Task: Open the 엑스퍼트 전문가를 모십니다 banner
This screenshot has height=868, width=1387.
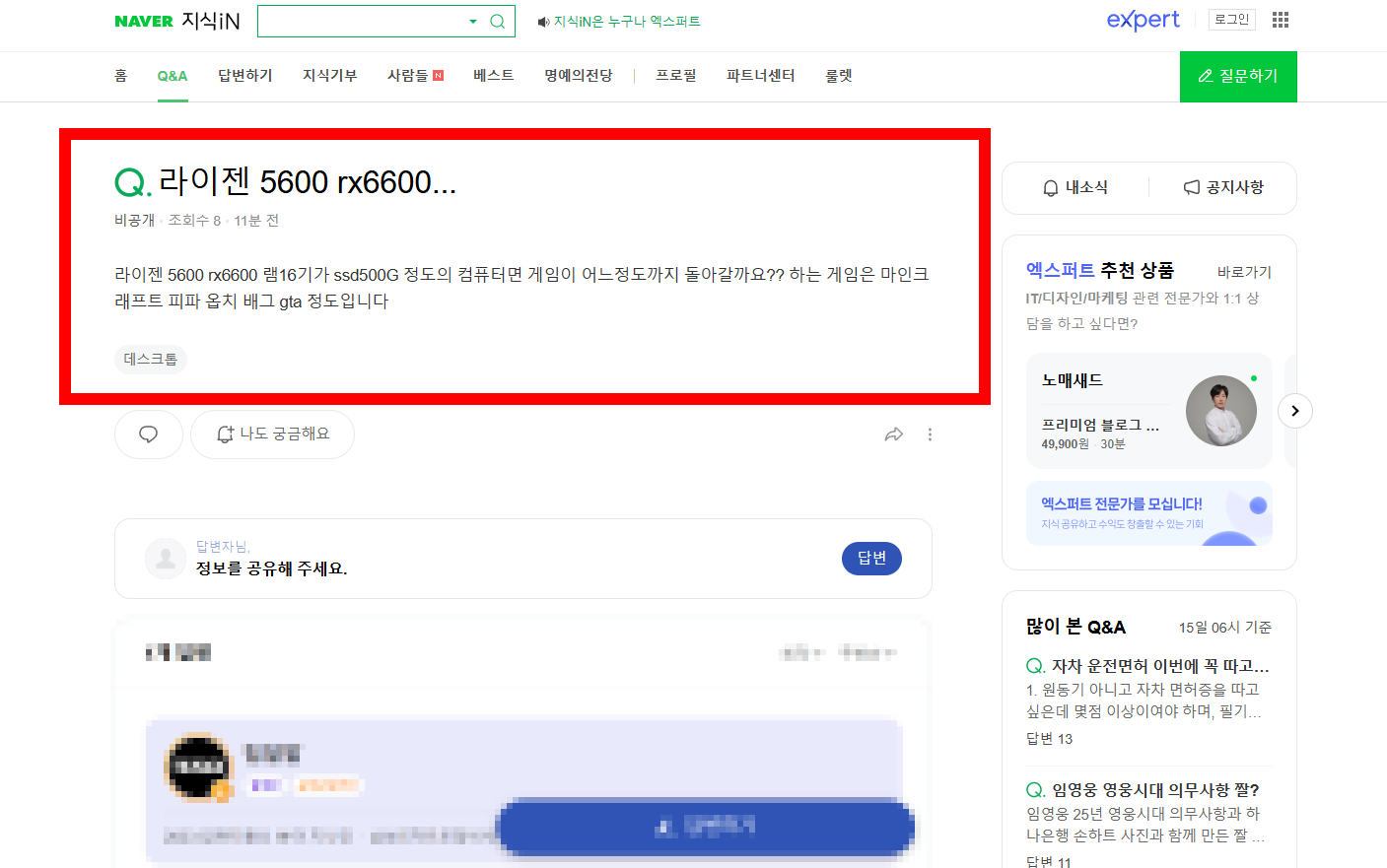Action: [1149, 513]
